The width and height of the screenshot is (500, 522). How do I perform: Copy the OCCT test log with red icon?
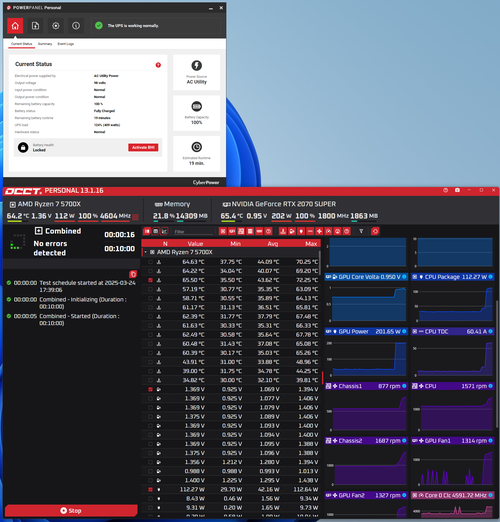coord(133,274)
